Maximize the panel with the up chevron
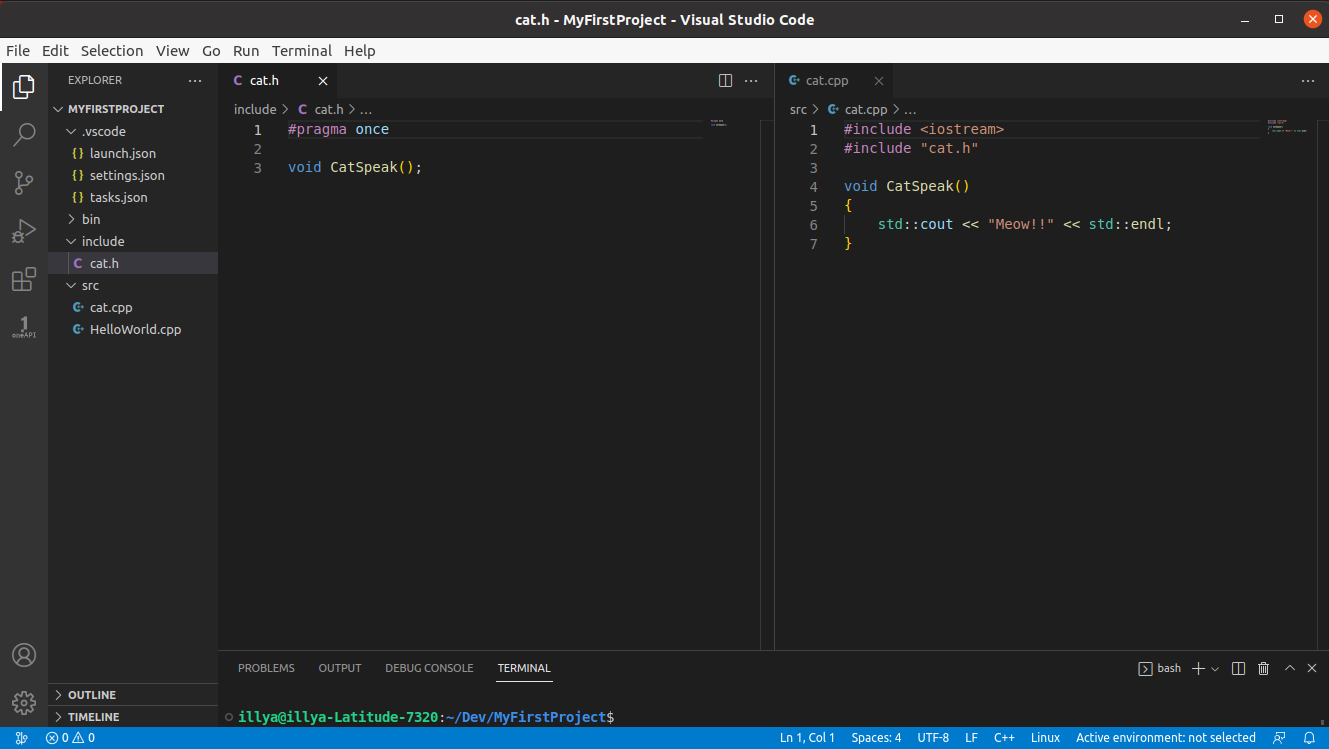The image size is (1329, 749). click(x=1289, y=668)
